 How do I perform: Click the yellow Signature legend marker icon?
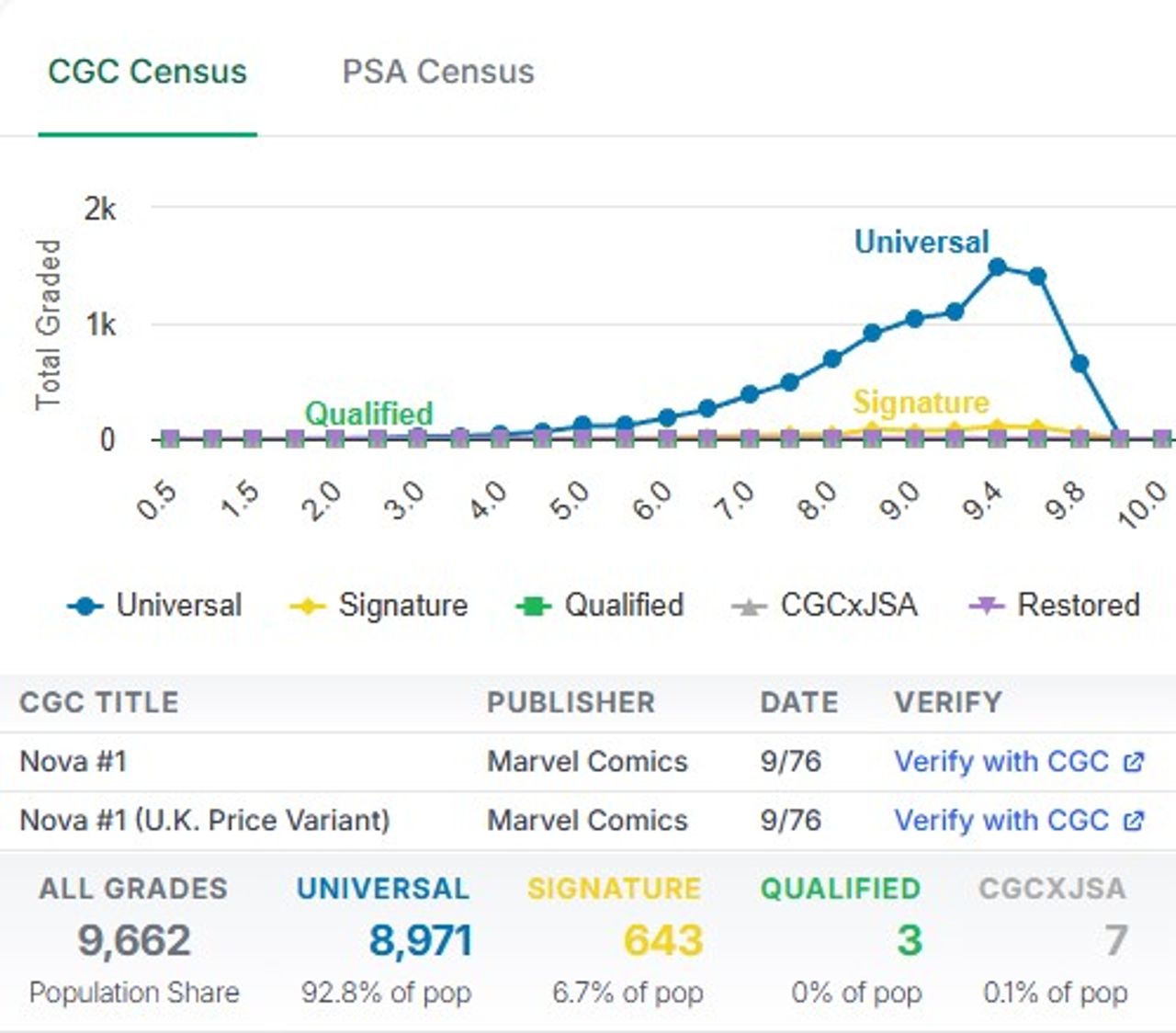[x=307, y=607]
